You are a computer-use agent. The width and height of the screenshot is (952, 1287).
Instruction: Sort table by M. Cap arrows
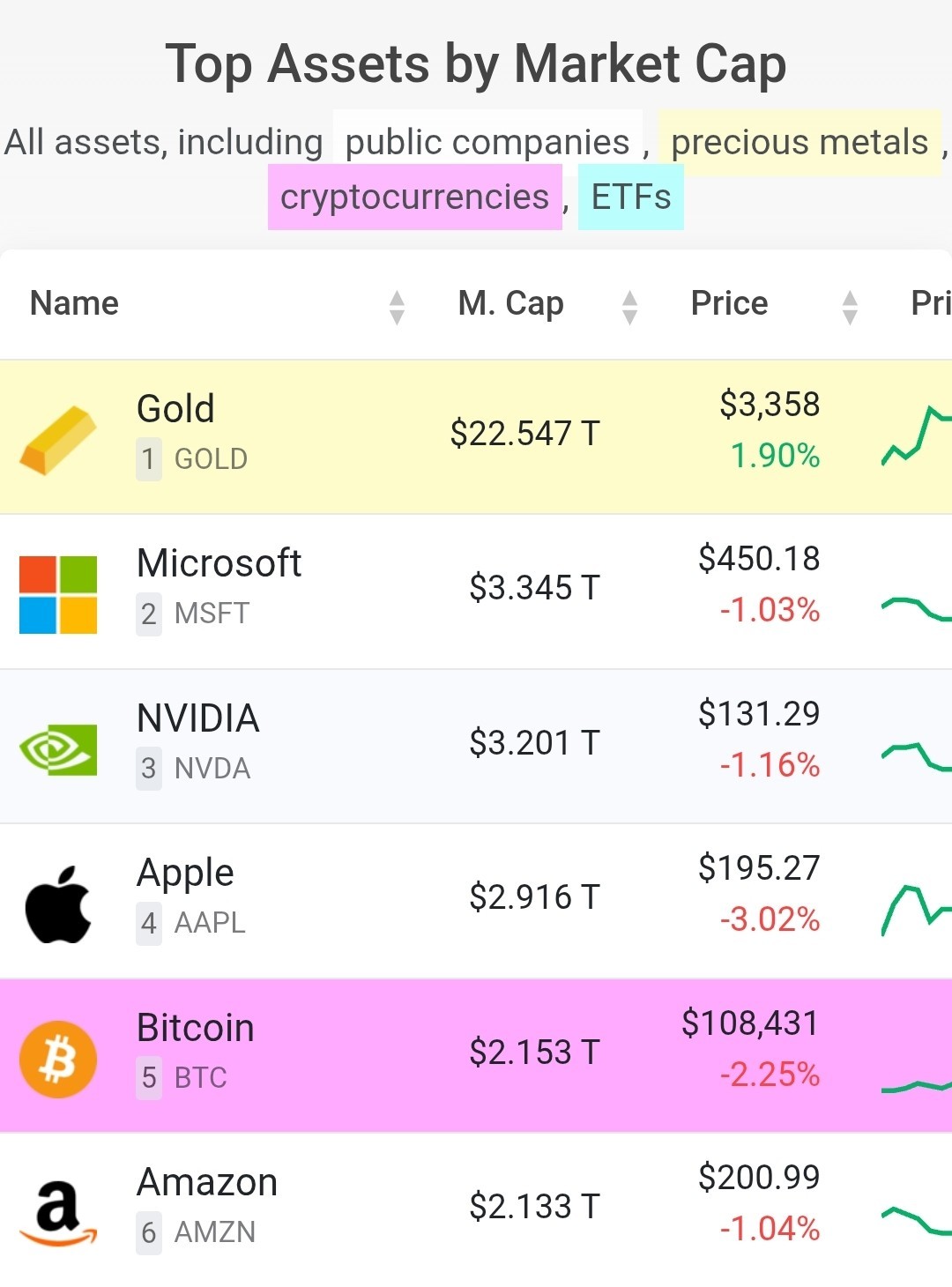pyautogui.click(x=629, y=308)
